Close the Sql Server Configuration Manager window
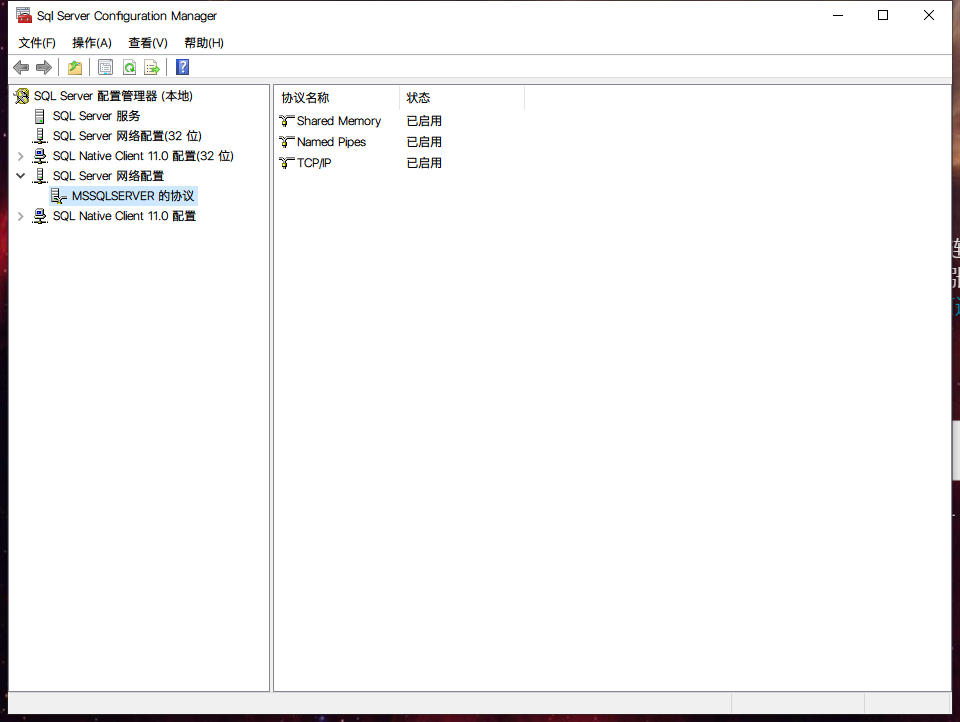 pos(929,15)
